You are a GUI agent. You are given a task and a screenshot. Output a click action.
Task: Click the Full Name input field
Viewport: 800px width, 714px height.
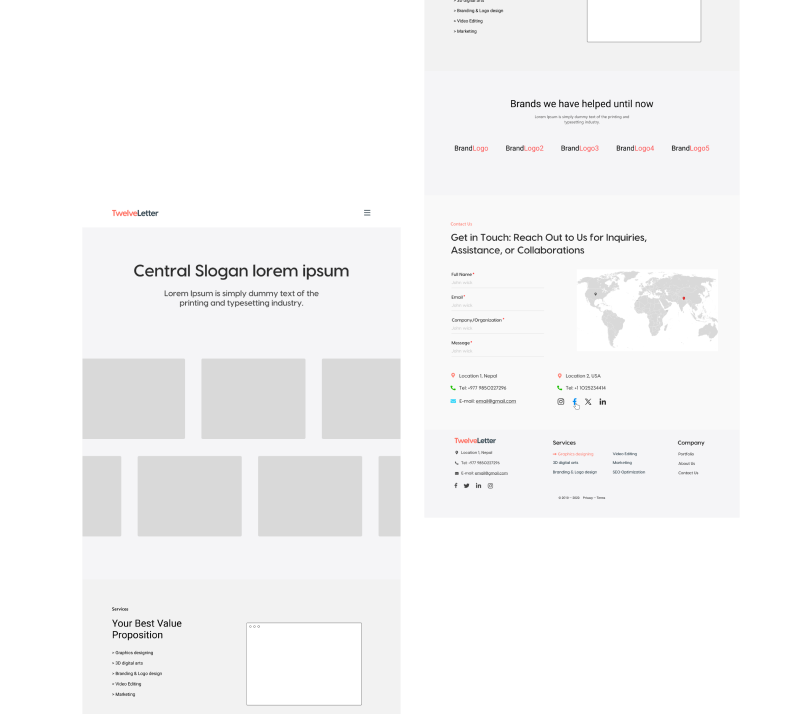click(497, 283)
